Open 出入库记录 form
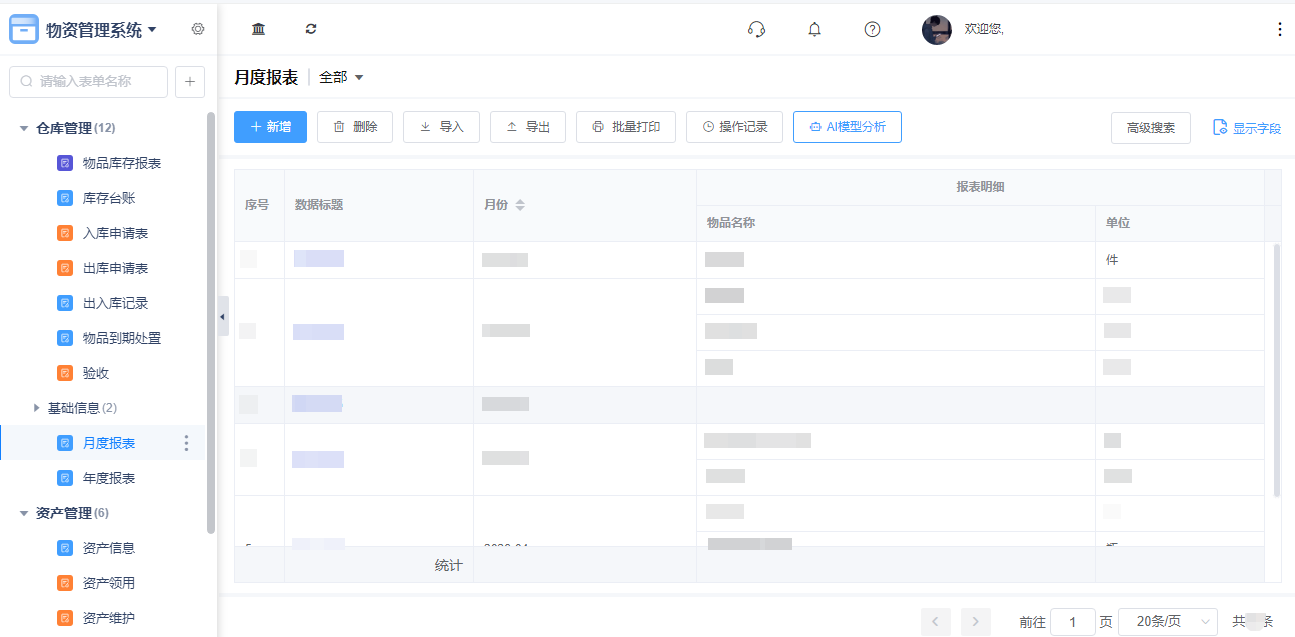Image resolution: width=1295 pixels, height=637 pixels. [x=115, y=303]
